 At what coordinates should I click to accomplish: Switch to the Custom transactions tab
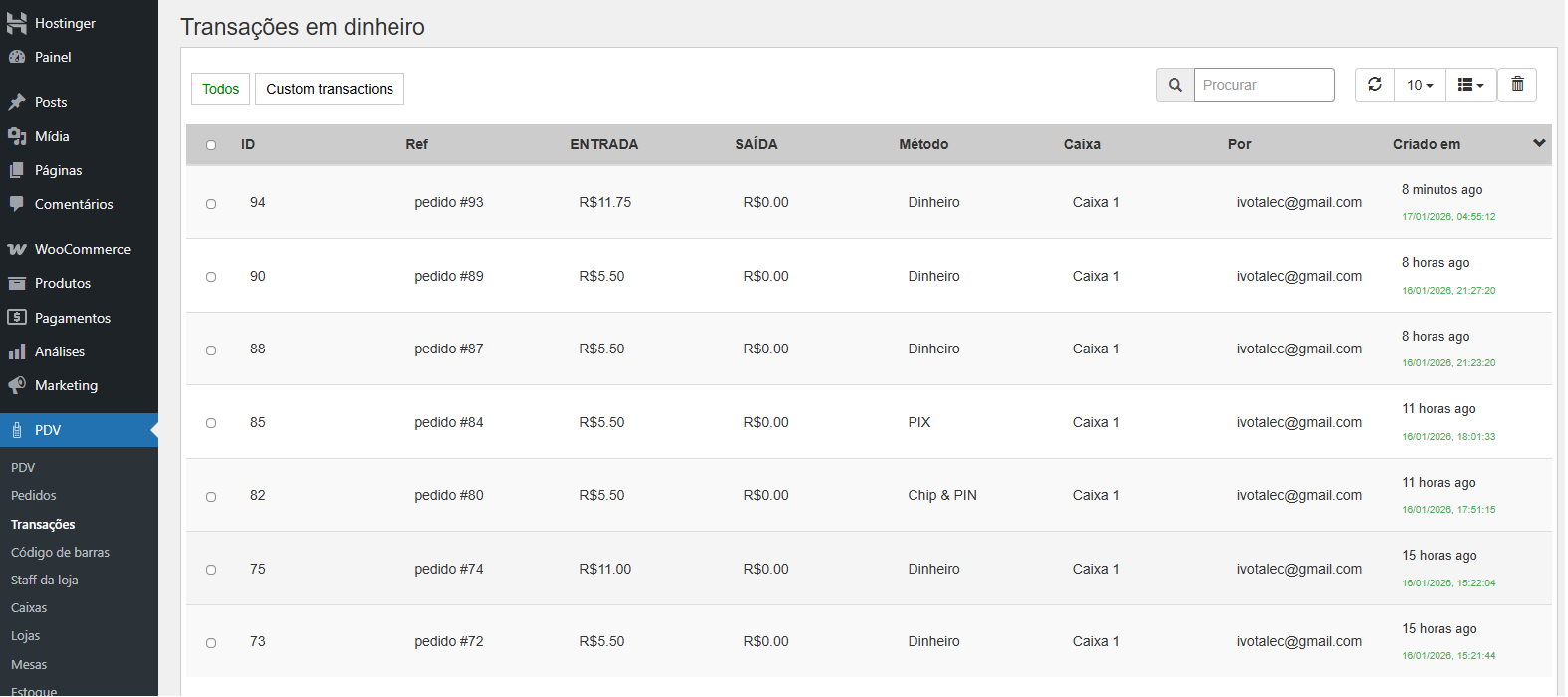point(330,89)
